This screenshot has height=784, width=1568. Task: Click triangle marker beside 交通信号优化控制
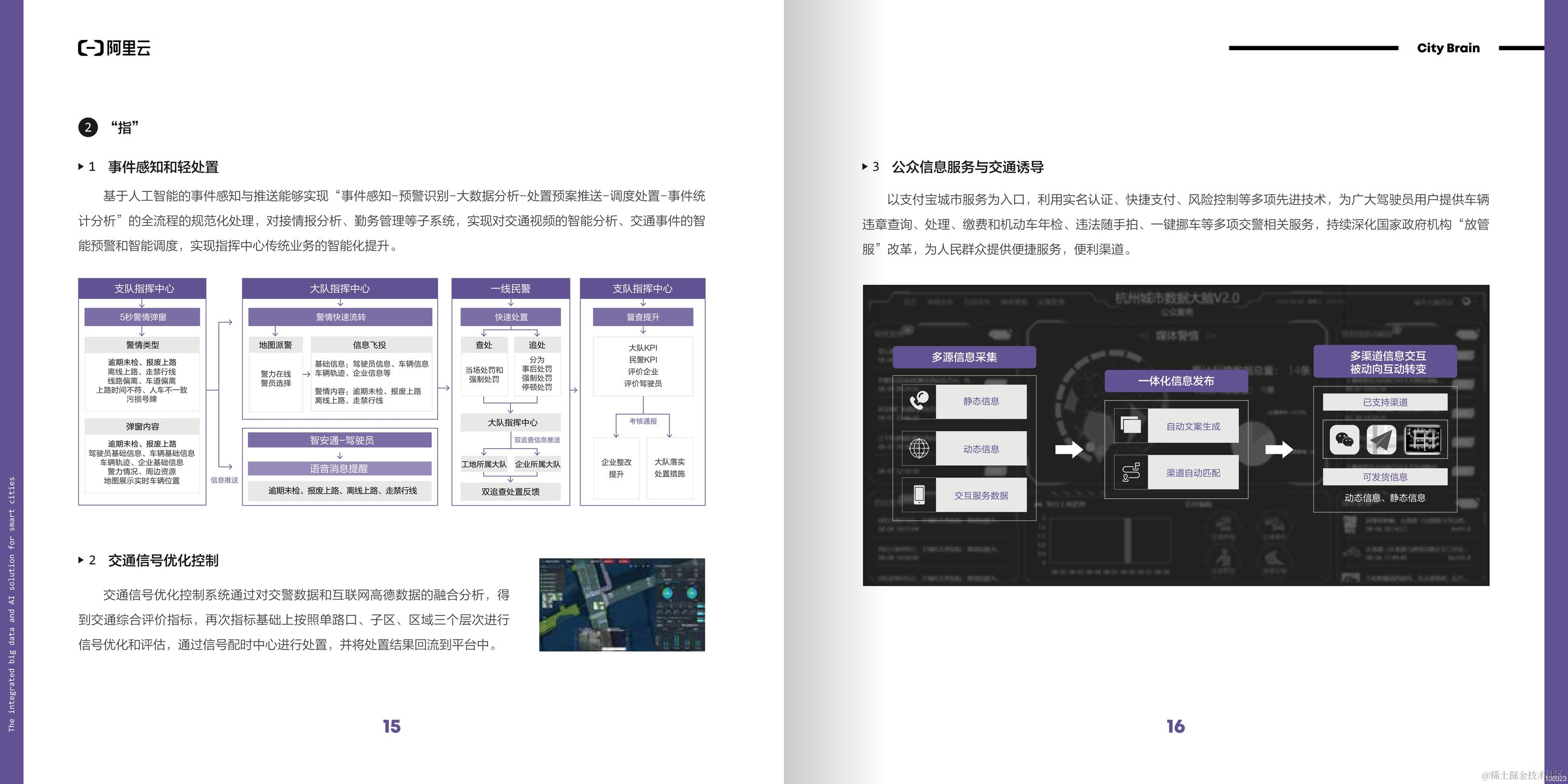click(x=81, y=560)
